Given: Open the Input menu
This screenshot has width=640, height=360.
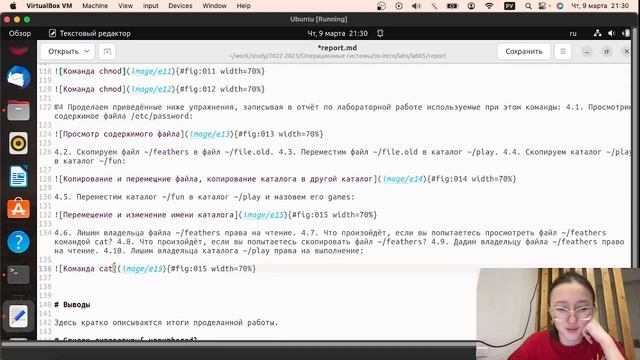Looking at the screenshot, I should pos(151,6).
